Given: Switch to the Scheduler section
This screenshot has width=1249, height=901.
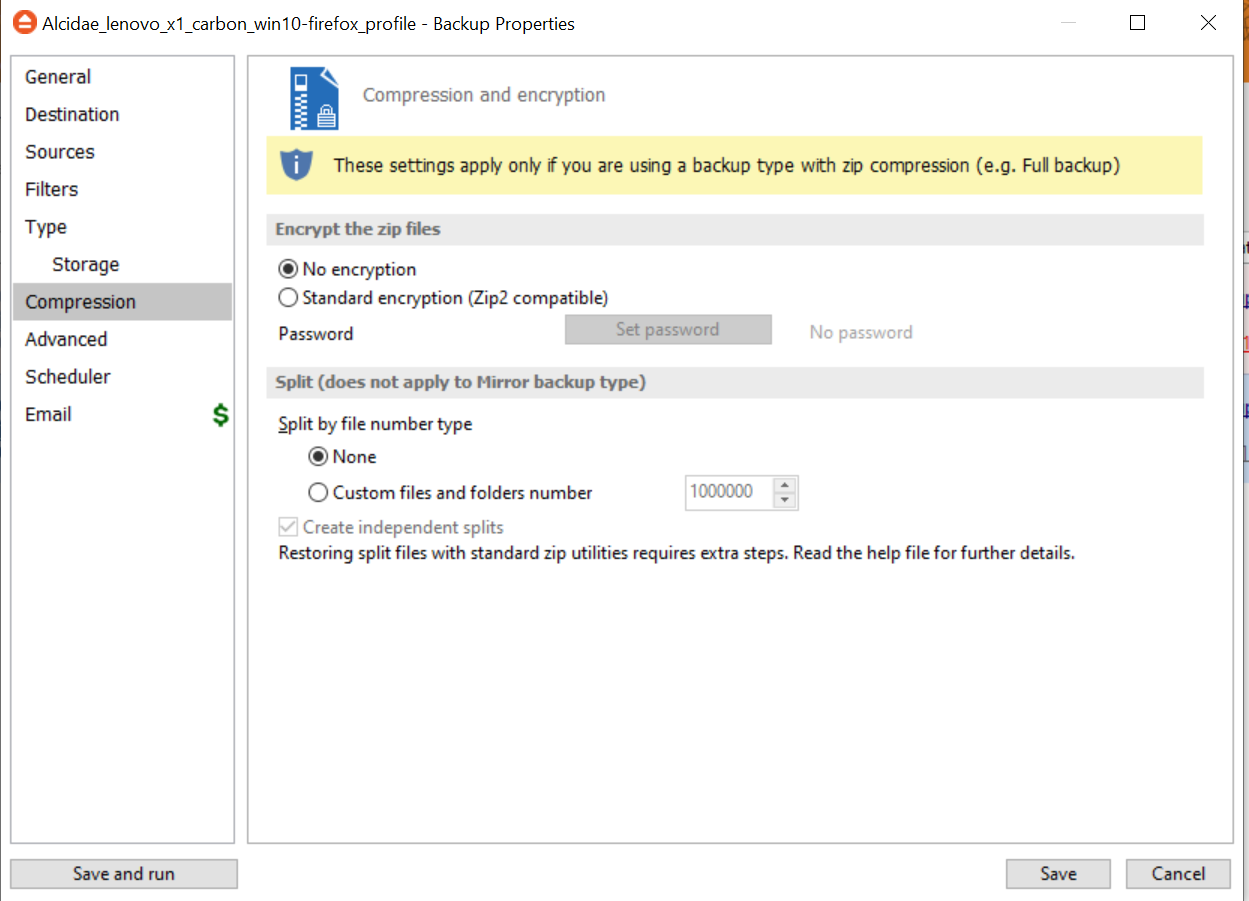Looking at the screenshot, I should coord(68,377).
